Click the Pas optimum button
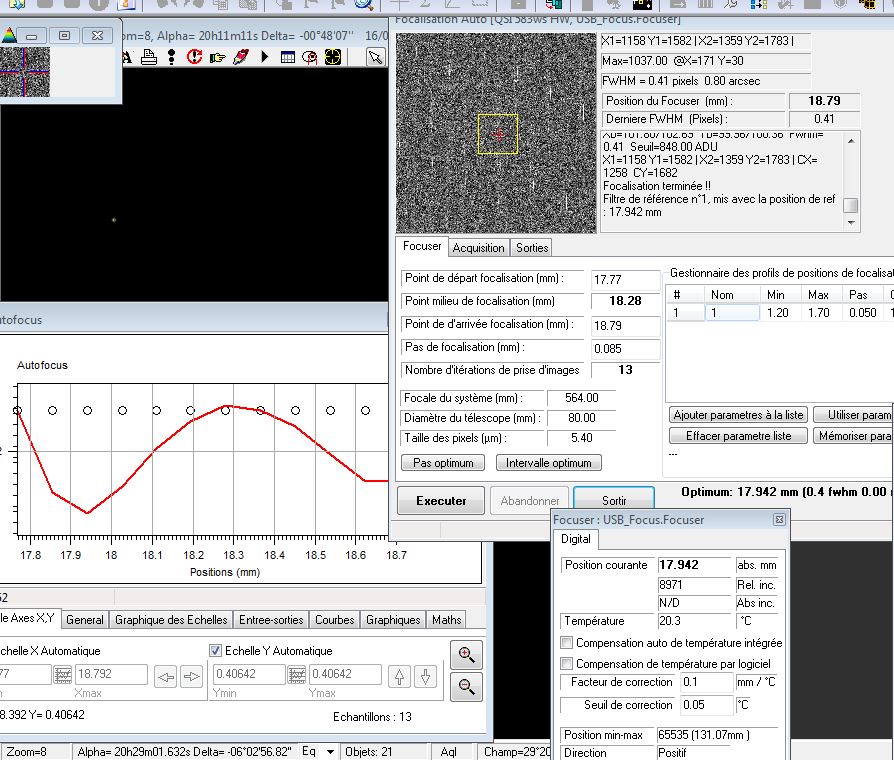The height and width of the screenshot is (760, 894). pos(443,463)
